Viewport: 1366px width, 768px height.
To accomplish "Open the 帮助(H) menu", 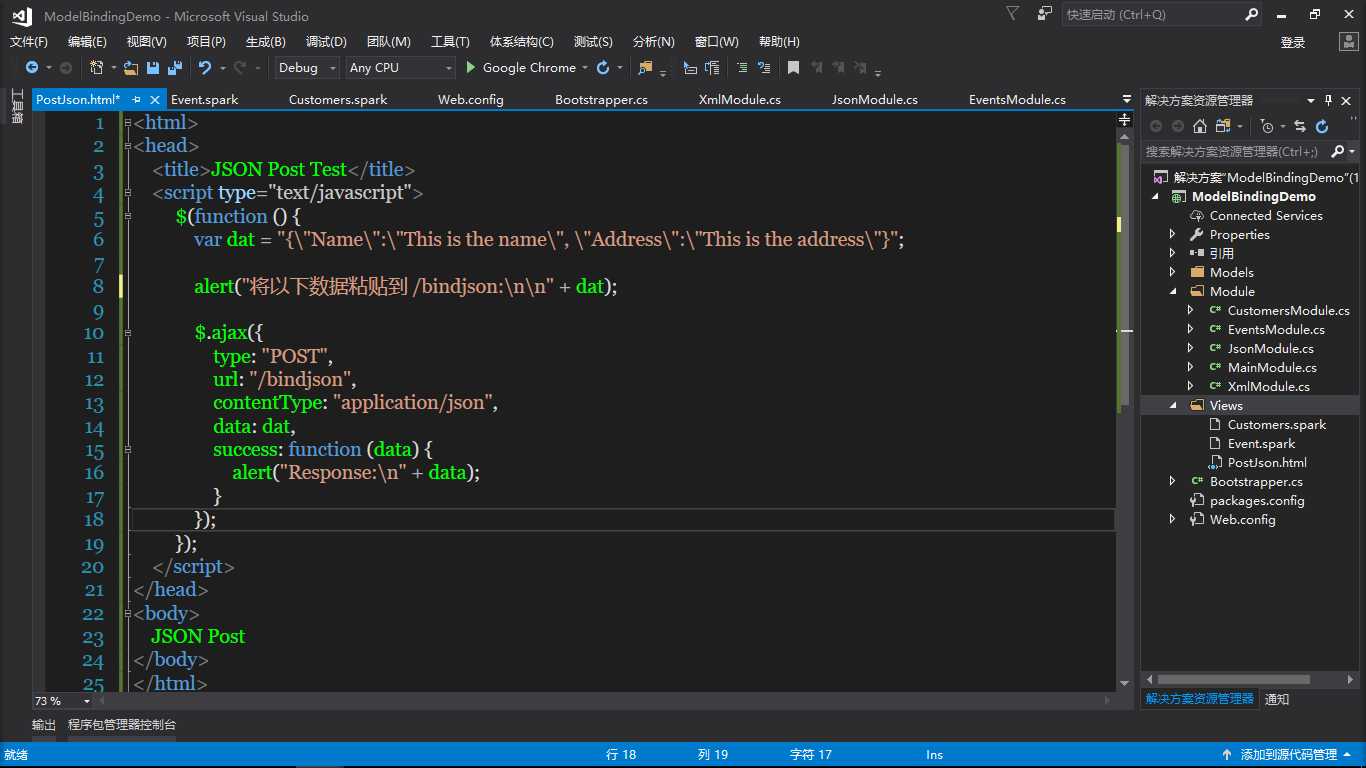I will (x=779, y=42).
